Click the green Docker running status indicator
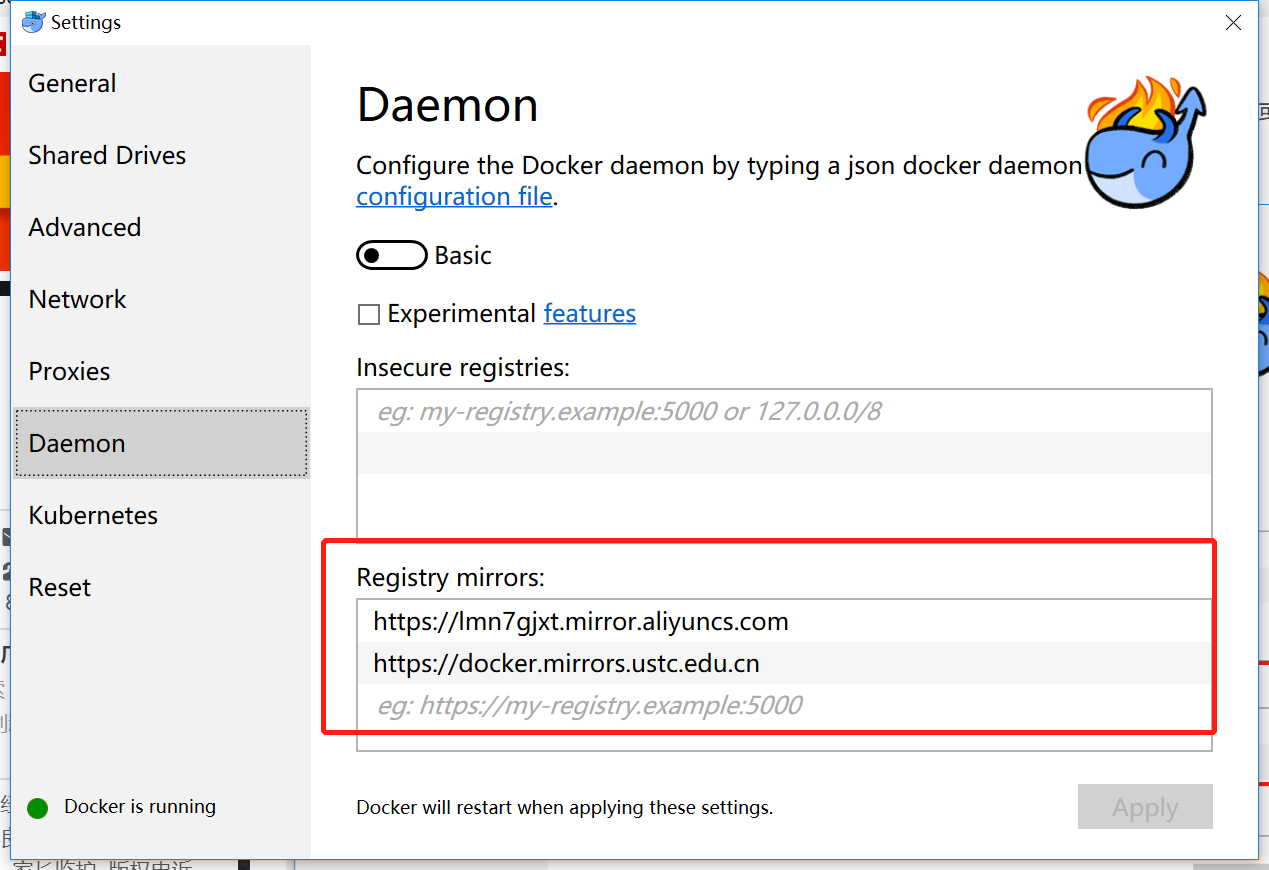The image size is (1269, 870). point(38,808)
